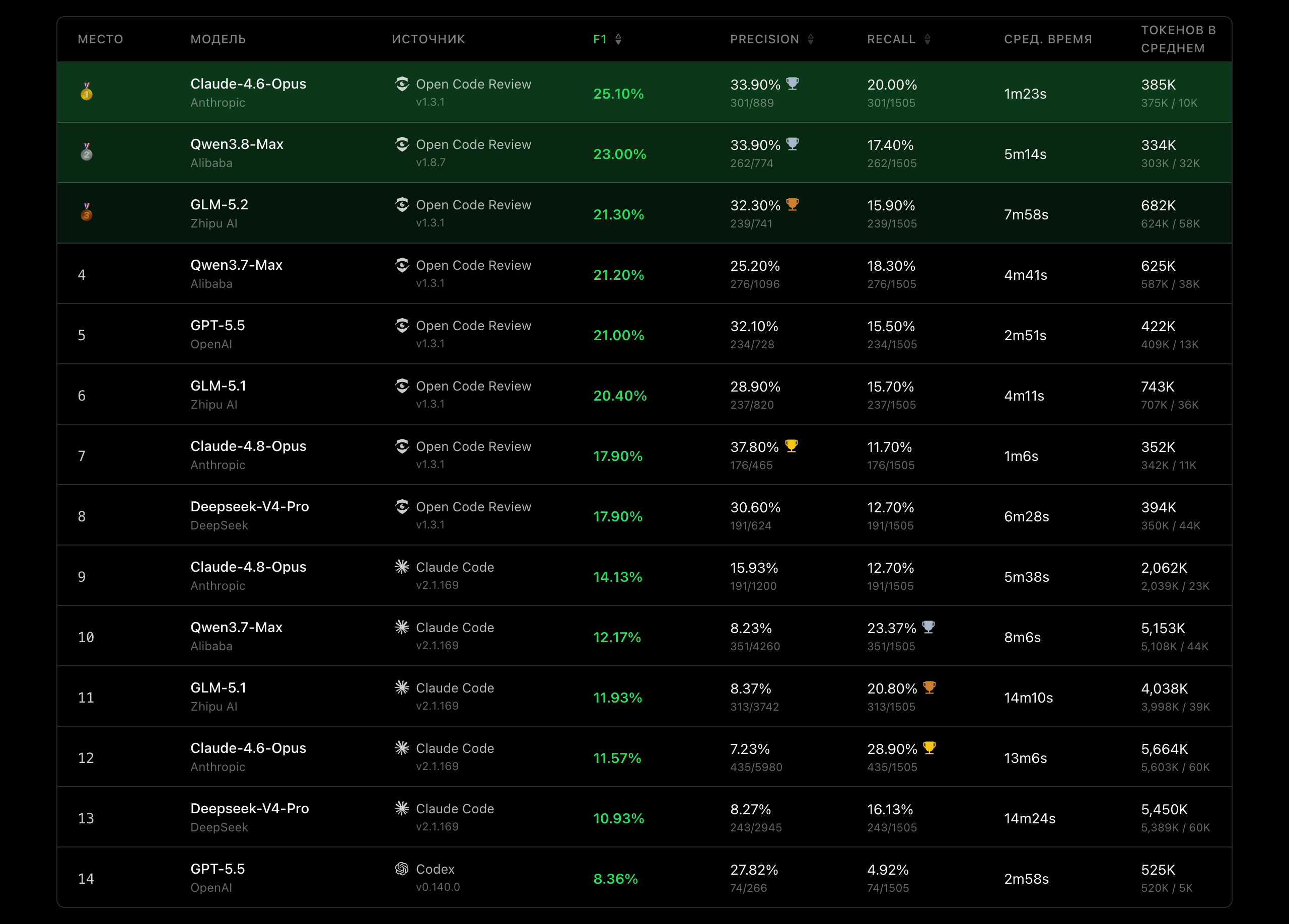
Task: Click the Open Code Review icon in GLM-5.2 row
Action: (x=402, y=204)
